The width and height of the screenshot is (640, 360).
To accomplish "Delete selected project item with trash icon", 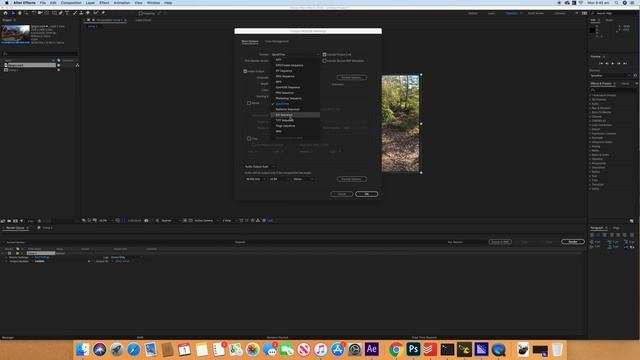I will [x=39, y=221].
